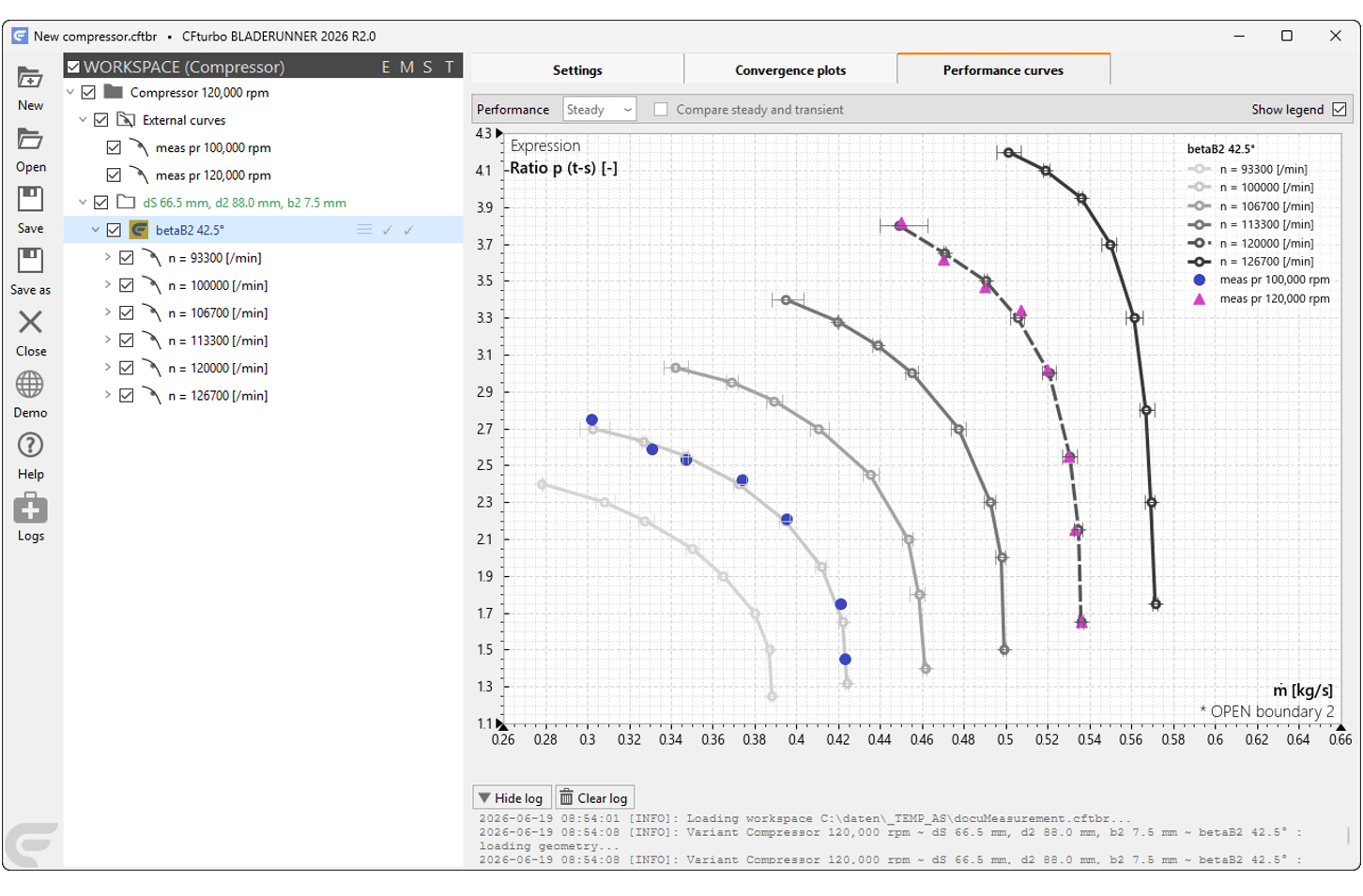This screenshot has height=896, width=1363.
Task: Click the dS 66.5 mm folder icon
Action: (126, 202)
